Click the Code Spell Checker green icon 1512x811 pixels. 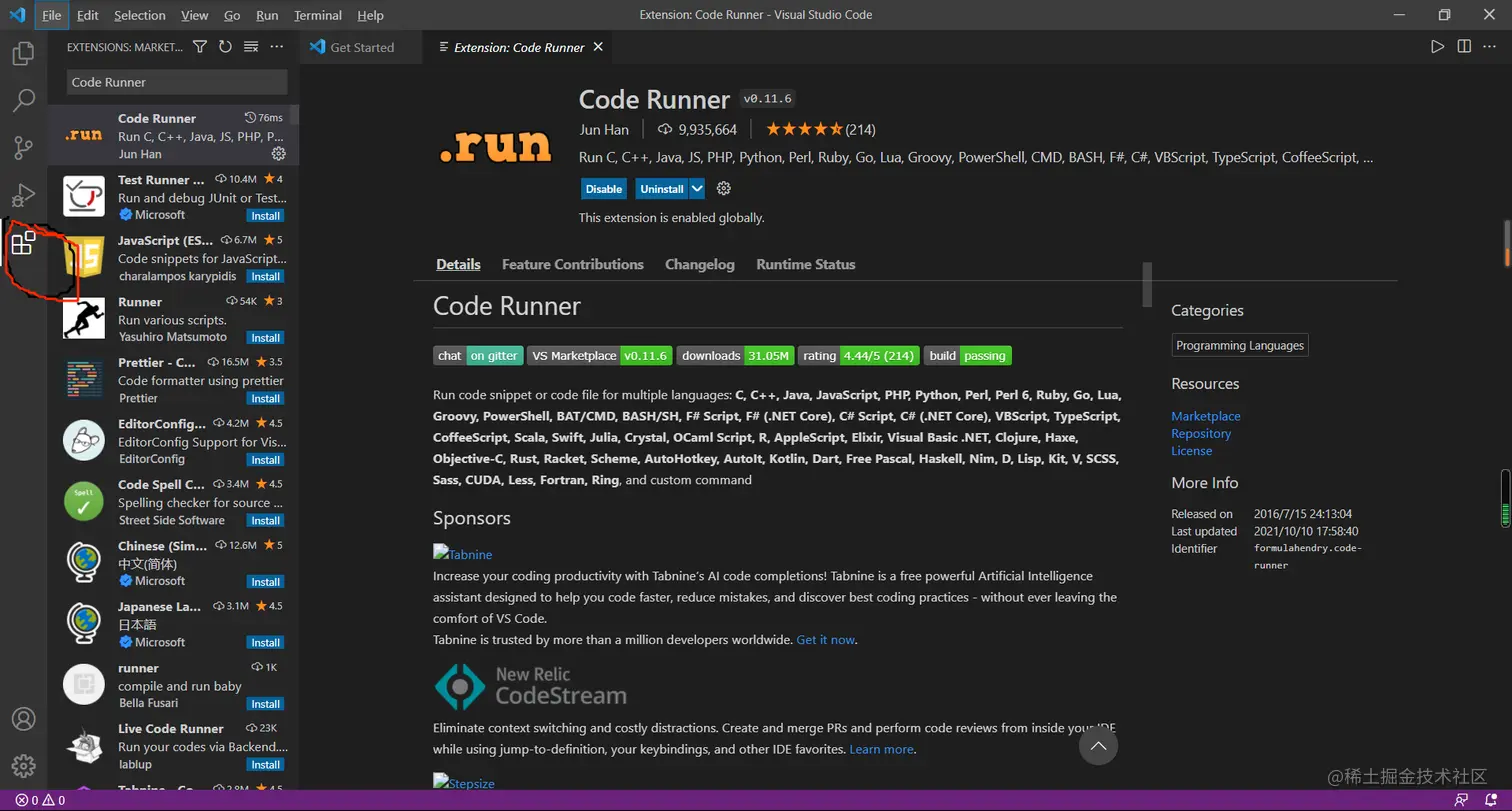pos(84,502)
